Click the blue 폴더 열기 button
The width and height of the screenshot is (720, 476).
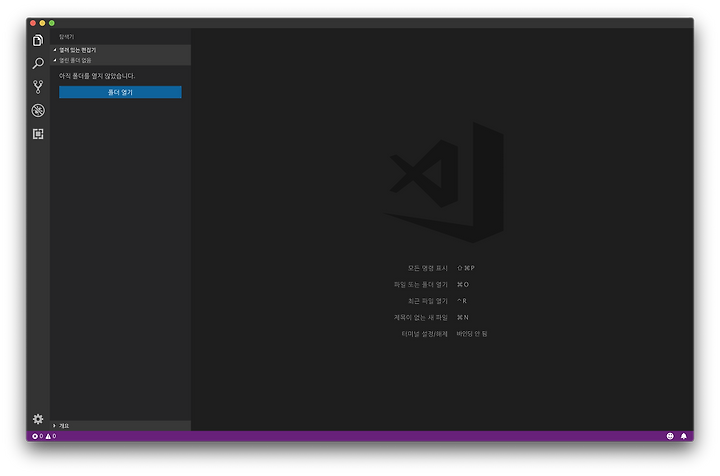coord(120,92)
